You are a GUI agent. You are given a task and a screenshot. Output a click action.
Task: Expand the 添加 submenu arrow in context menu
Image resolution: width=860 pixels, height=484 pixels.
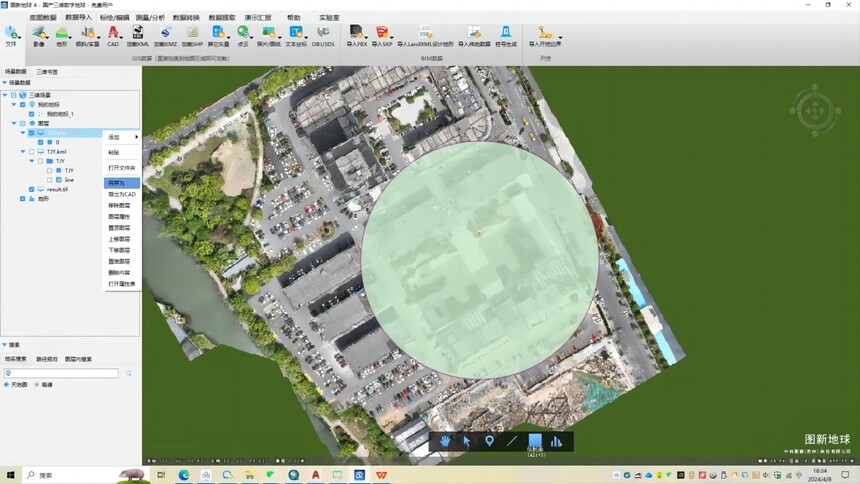tap(137, 137)
